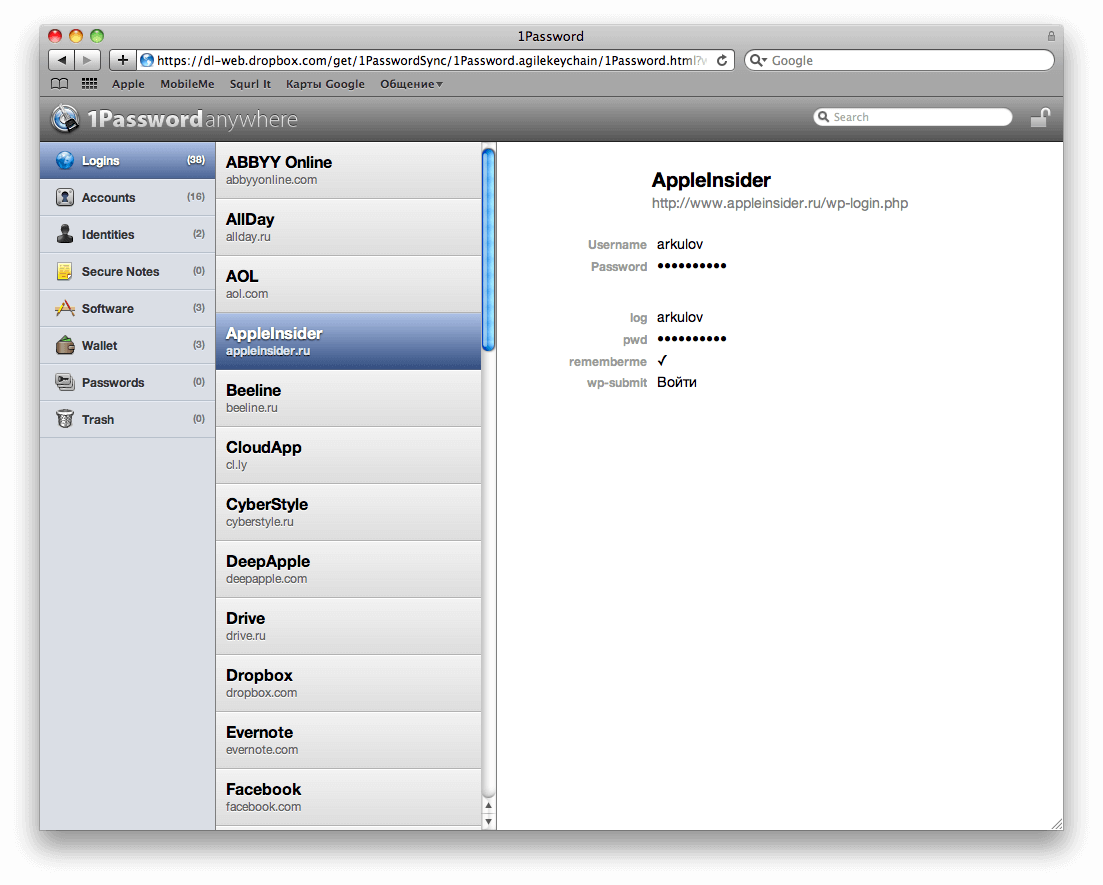The width and height of the screenshot is (1103, 885).
Task: Select the DeepApple login entry
Action: click(x=348, y=569)
